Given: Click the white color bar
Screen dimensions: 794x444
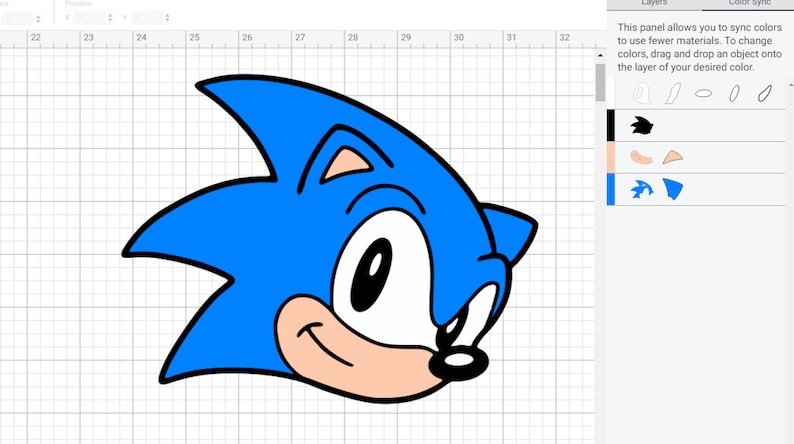Looking at the screenshot, I should coord(611,94).
